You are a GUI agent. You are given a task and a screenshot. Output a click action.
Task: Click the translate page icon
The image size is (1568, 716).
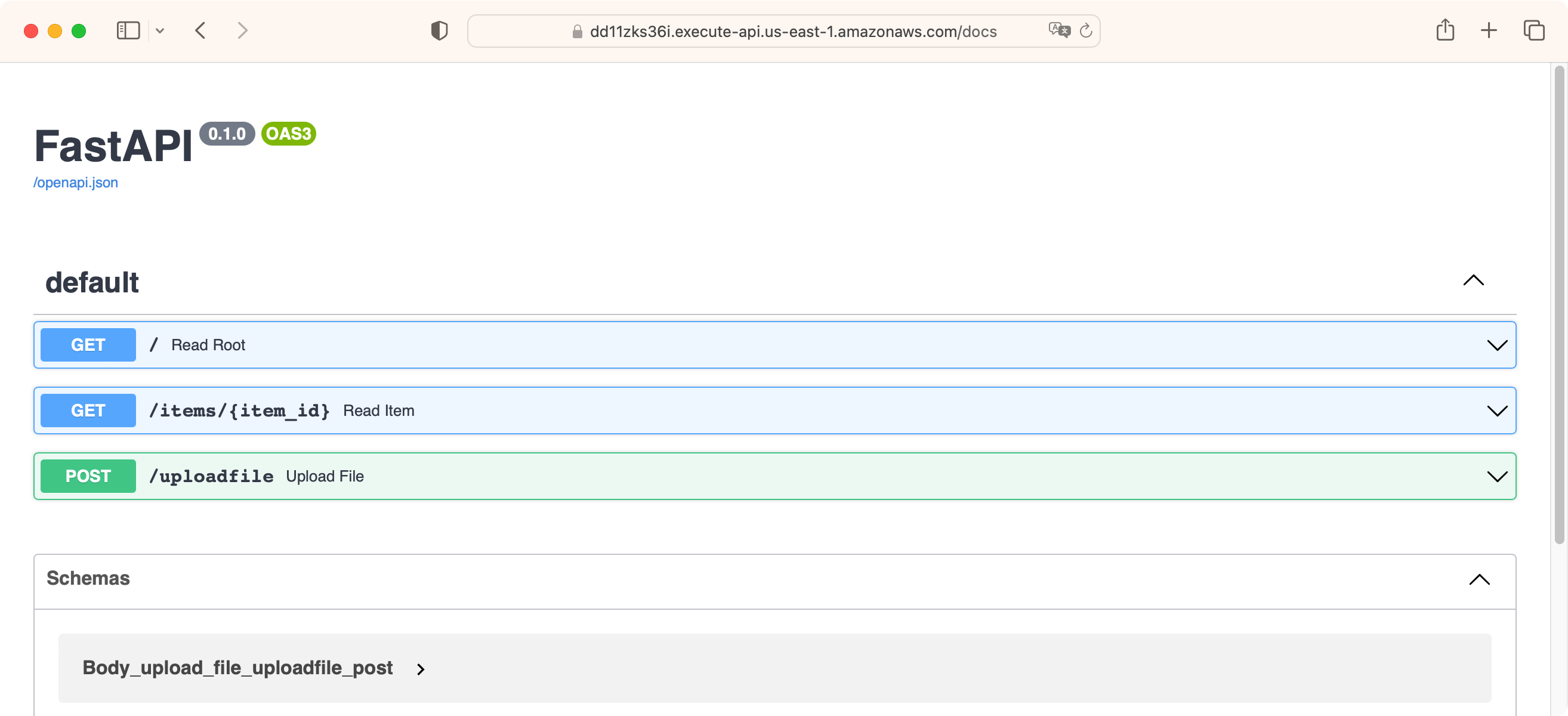click(1058, 30)
